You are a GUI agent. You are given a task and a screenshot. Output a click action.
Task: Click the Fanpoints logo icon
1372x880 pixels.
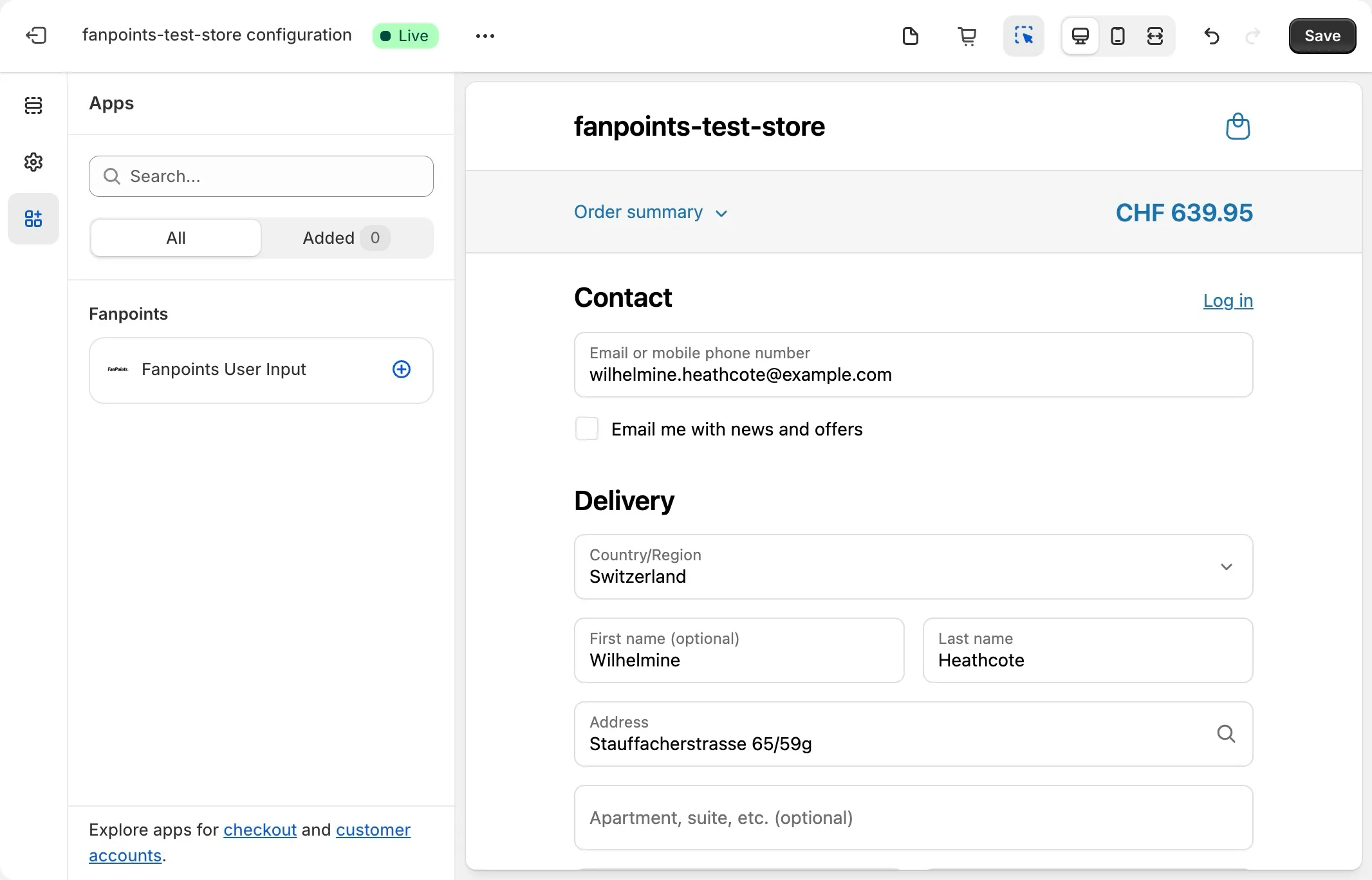(118, 369)
